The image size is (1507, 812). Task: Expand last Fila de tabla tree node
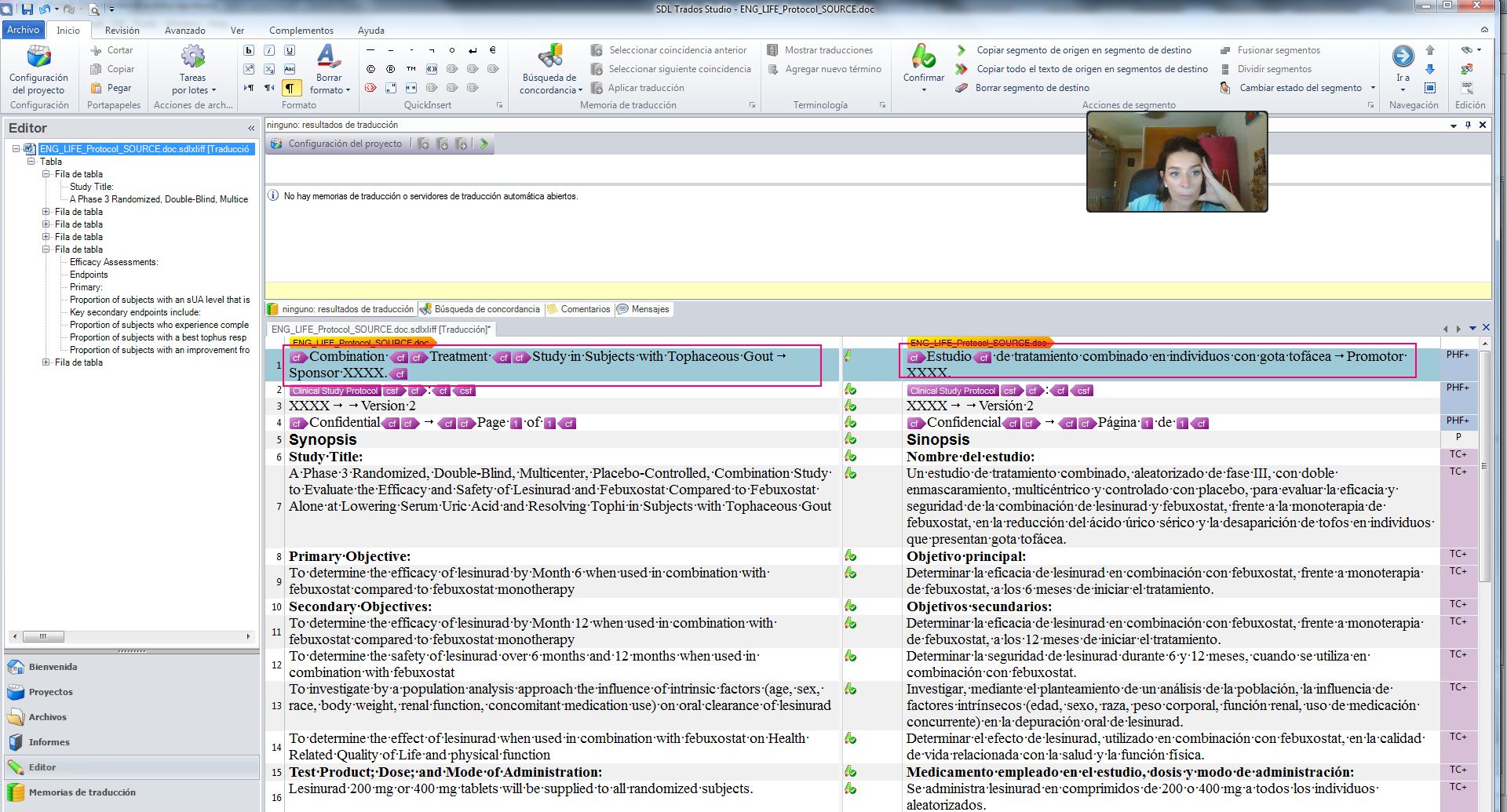[46, 362]
